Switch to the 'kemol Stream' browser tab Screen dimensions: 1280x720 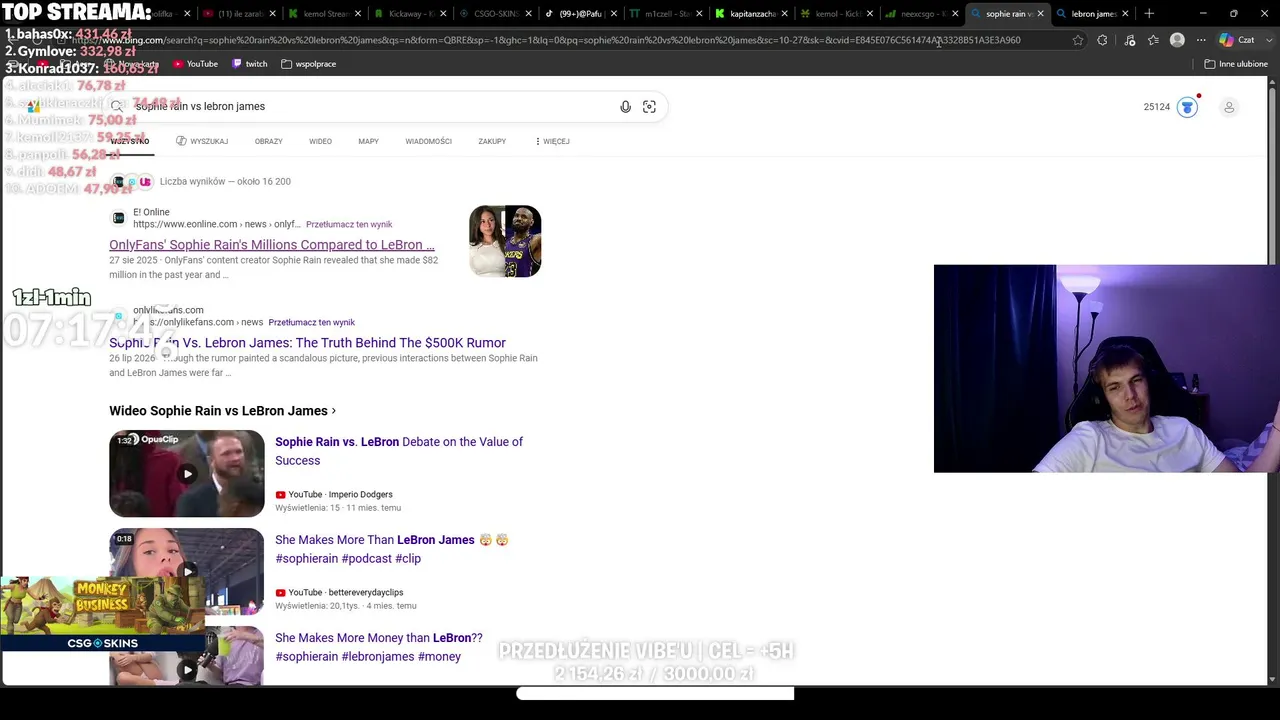click(x=326, y=14)
